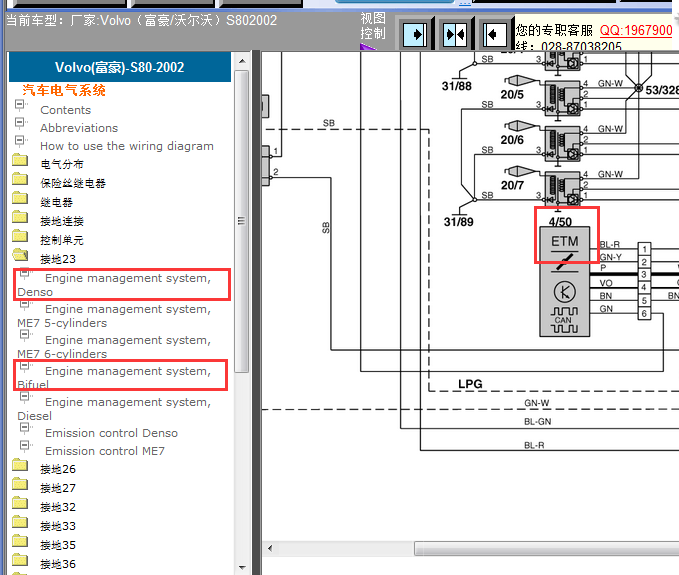Screen dimensions: 679x575
Task: Click the 接地35 folder icon
Action: pos(20,541)
